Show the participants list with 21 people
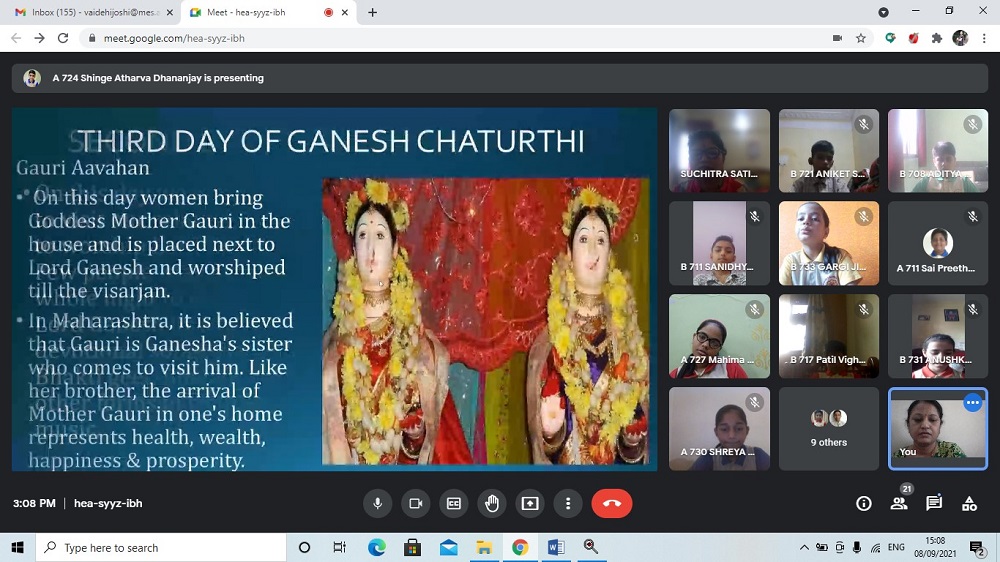 tap(899, 503)
